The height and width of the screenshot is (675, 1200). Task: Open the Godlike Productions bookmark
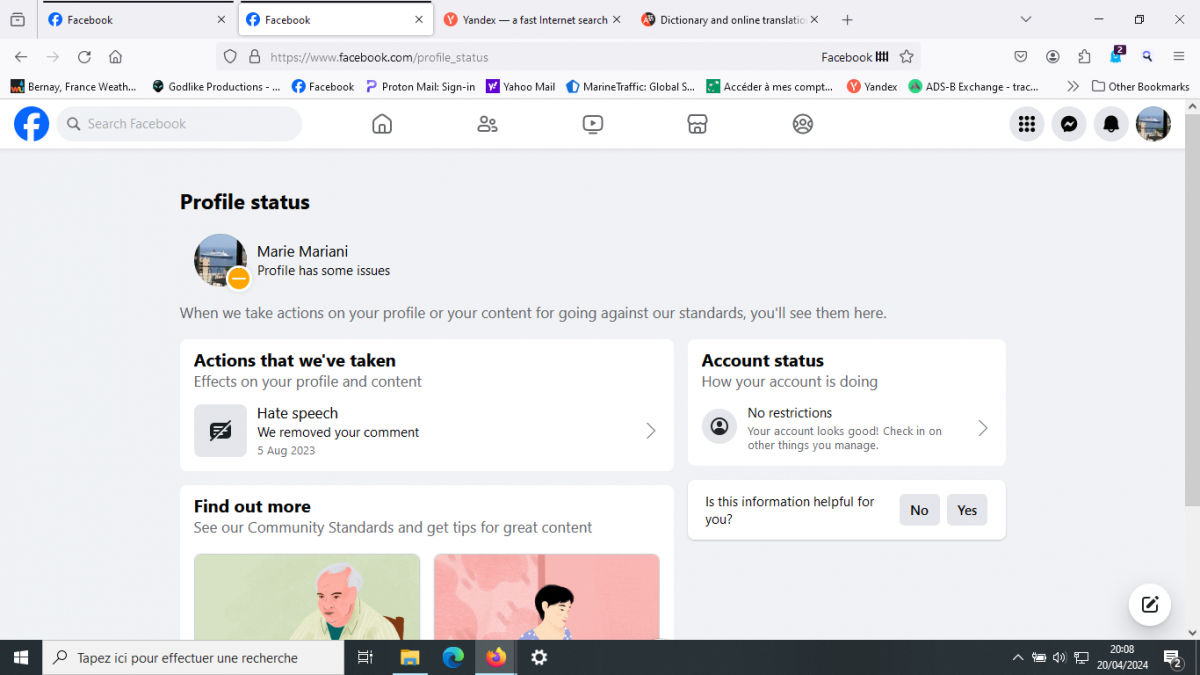click(216, 87)
